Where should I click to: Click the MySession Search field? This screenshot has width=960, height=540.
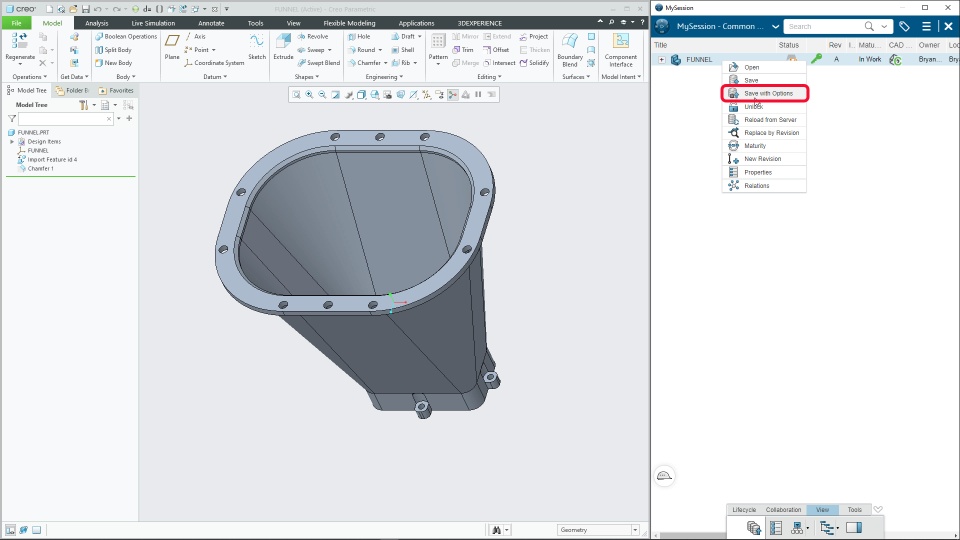pos(823,26)
